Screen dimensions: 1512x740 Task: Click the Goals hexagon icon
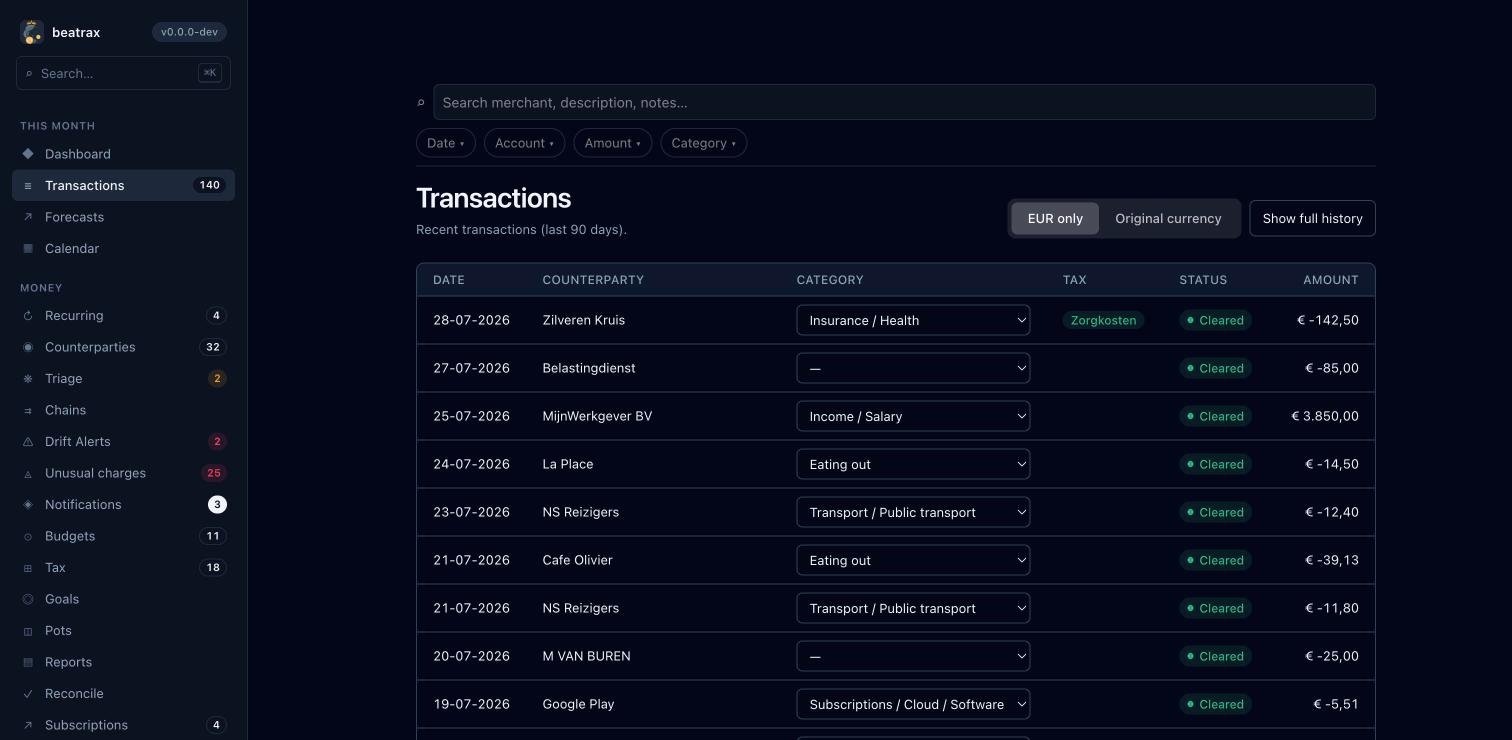[28, 599]
